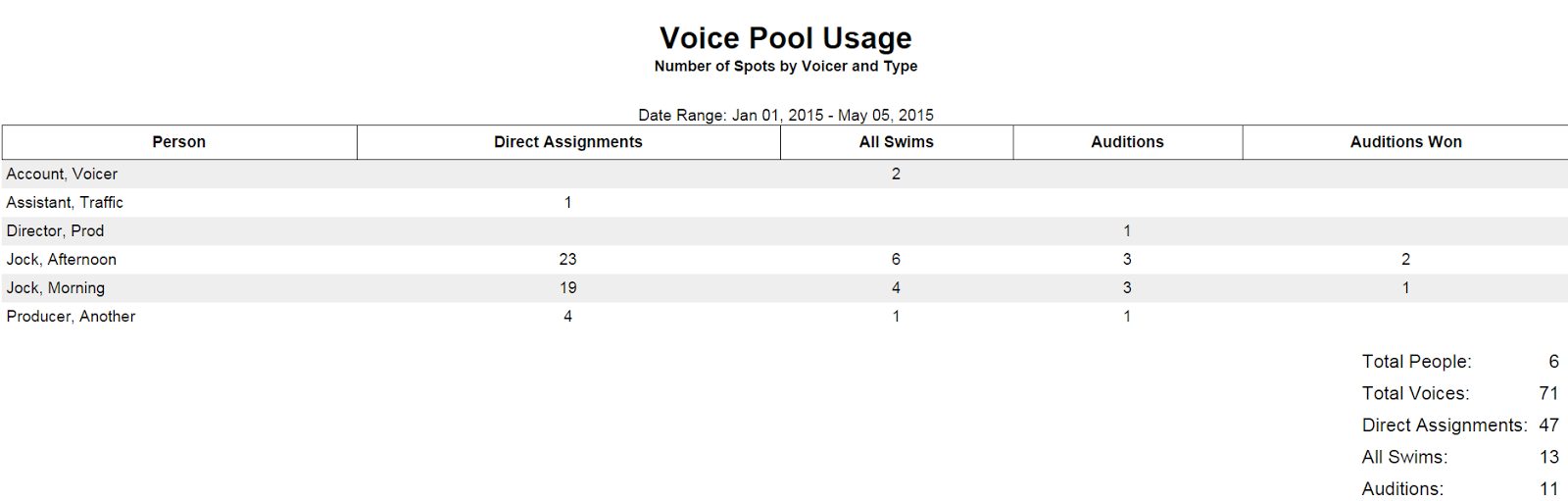Select the Auditions Won column header
Screen dimensions: 1568x501
1405,142
